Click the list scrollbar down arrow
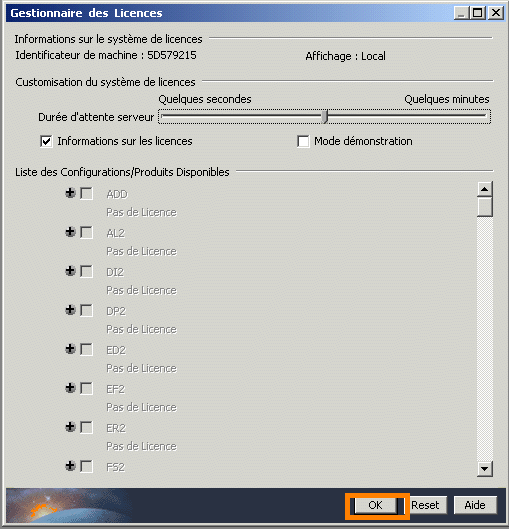This screenshot has width=509, height=529. click(x=485, y=469)
